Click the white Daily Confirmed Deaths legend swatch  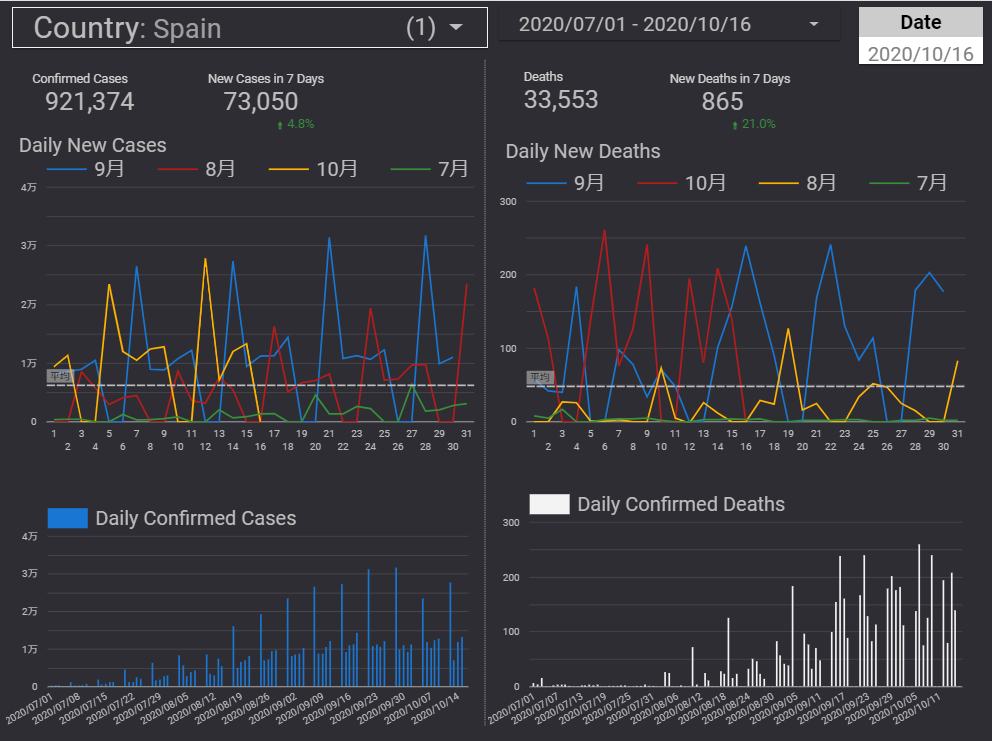[x=549, y=504]
